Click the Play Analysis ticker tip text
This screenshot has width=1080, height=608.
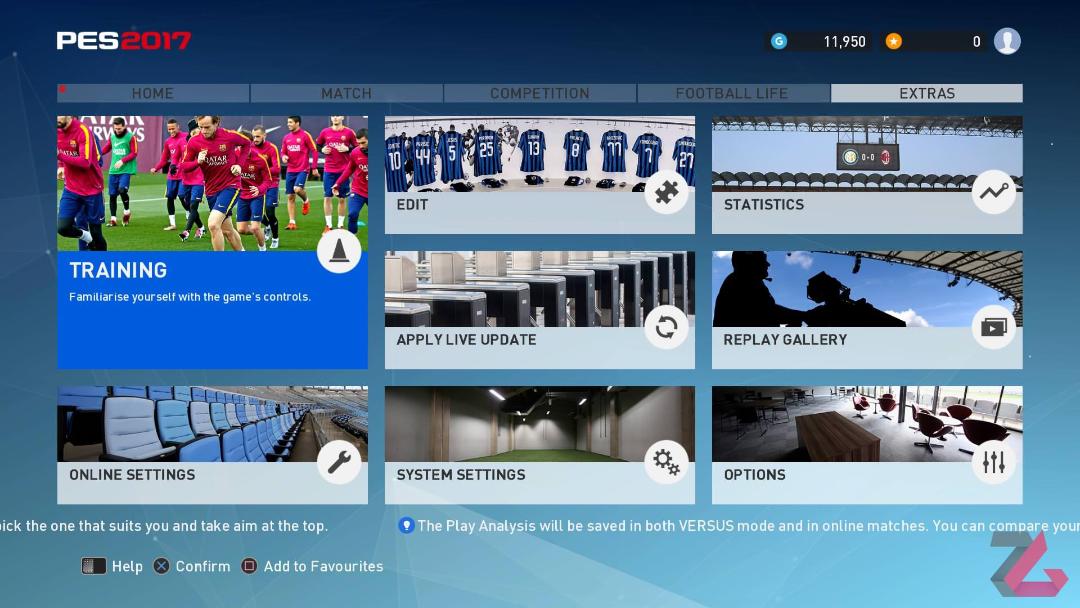(749, 526)
